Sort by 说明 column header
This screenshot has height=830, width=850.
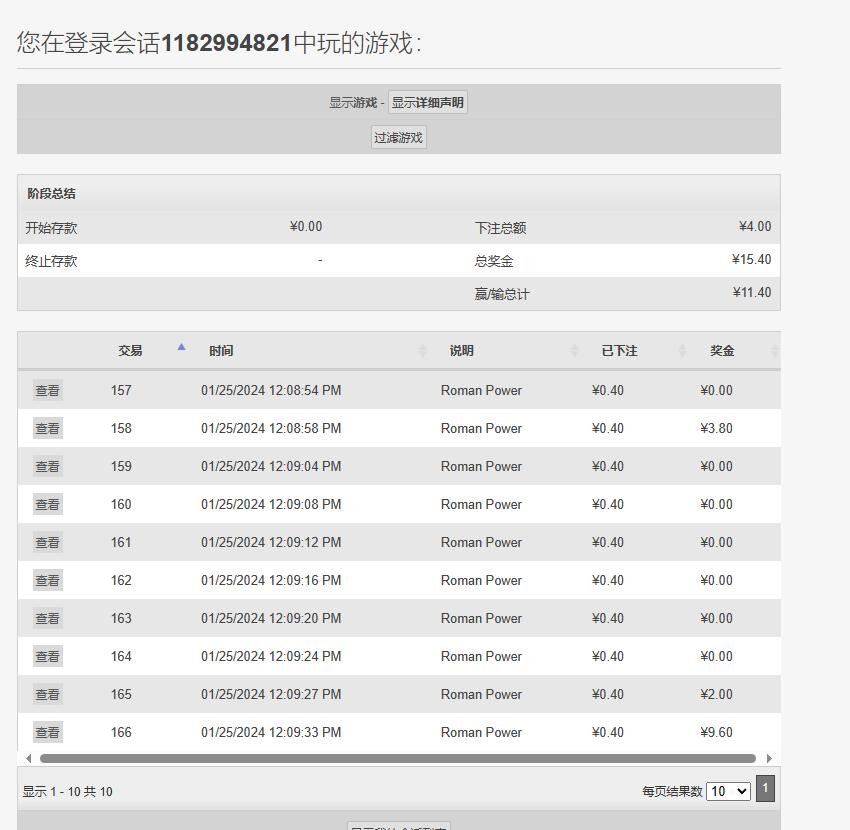(x=461, y=351)
